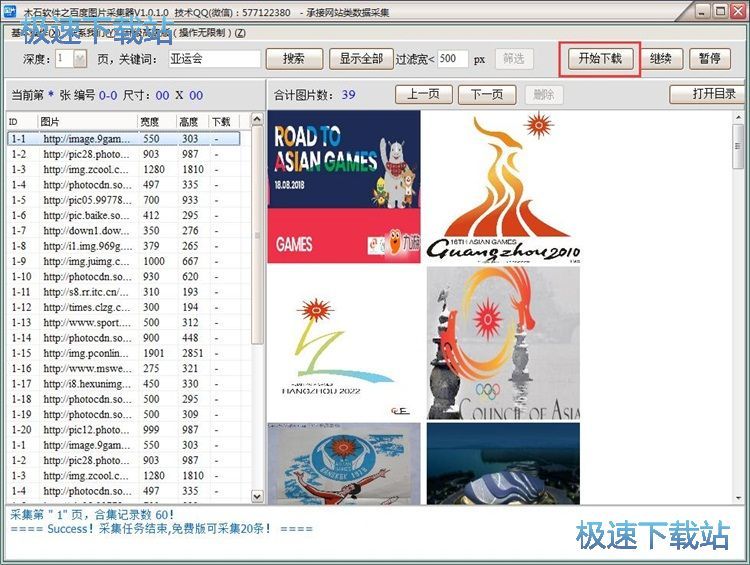Select row 1-17 i8.hexunimg entry
This screenshot has height=565, width=750.
123,384
